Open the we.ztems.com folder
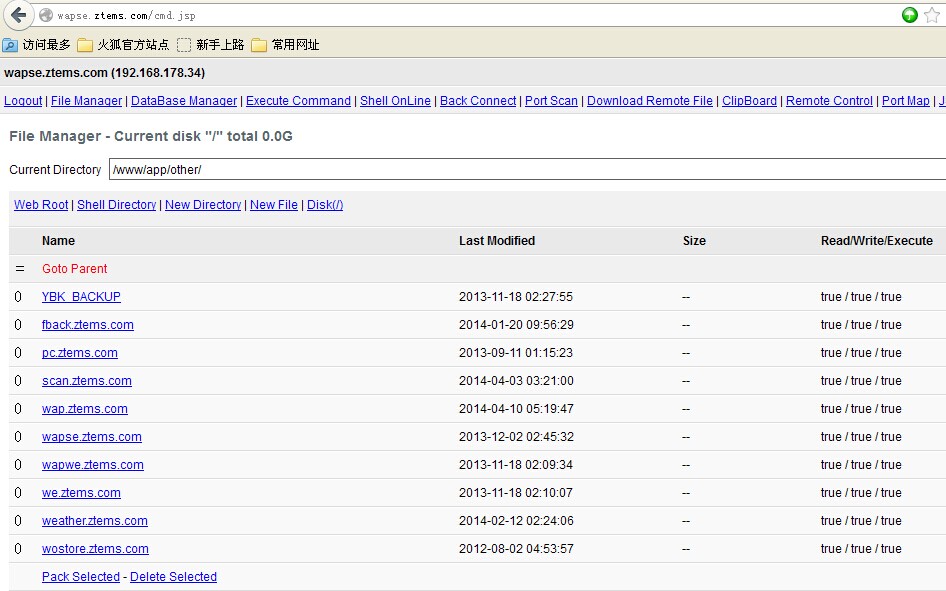946x591 pixels. [x=81, y=493]
